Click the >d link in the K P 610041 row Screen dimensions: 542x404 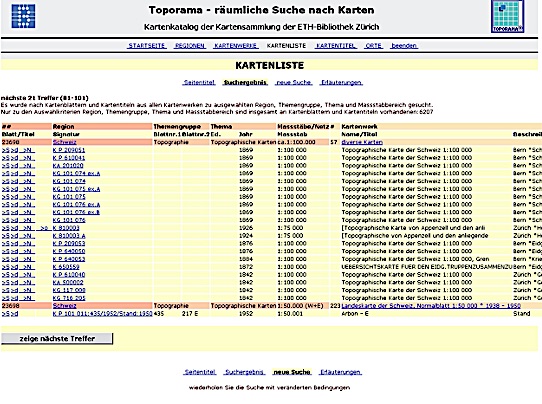pos(14,158)
